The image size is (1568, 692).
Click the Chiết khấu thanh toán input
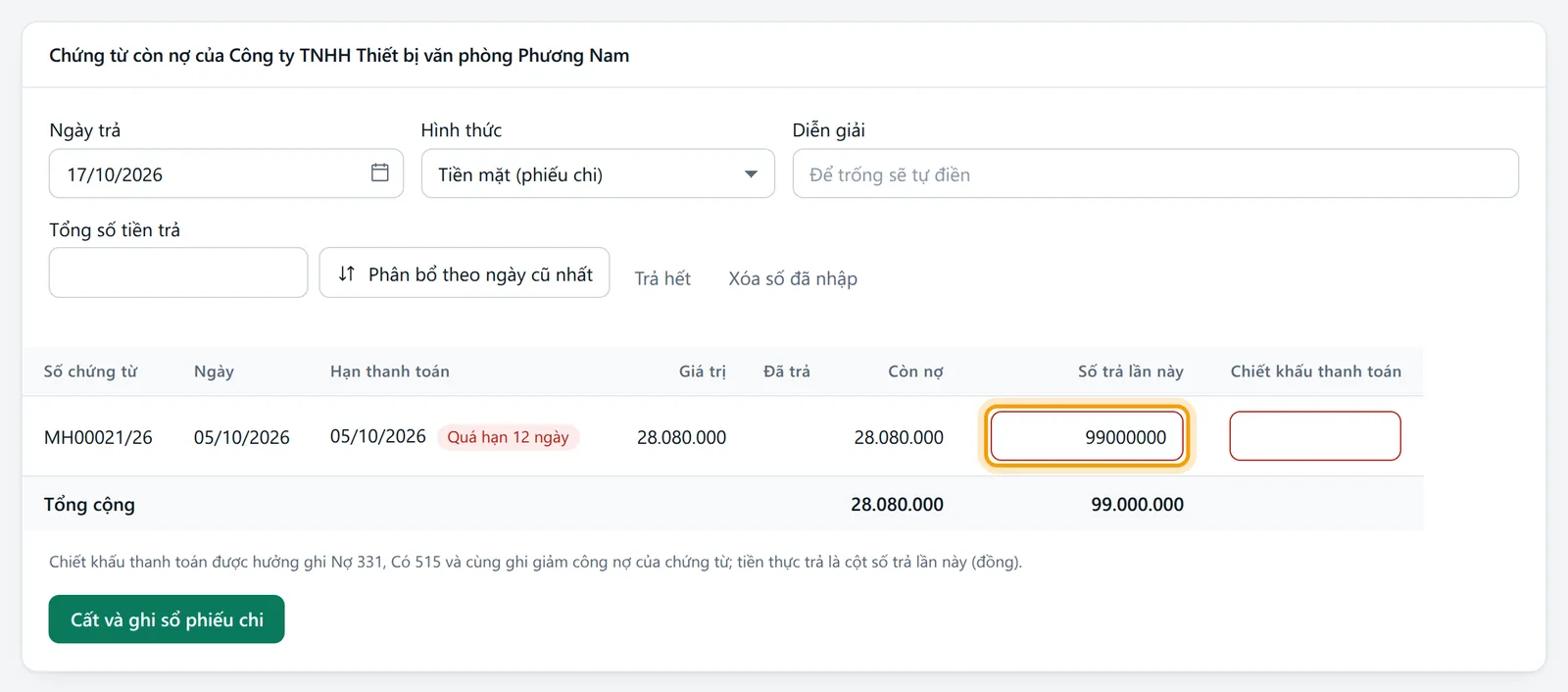[x=1315, y=436]
